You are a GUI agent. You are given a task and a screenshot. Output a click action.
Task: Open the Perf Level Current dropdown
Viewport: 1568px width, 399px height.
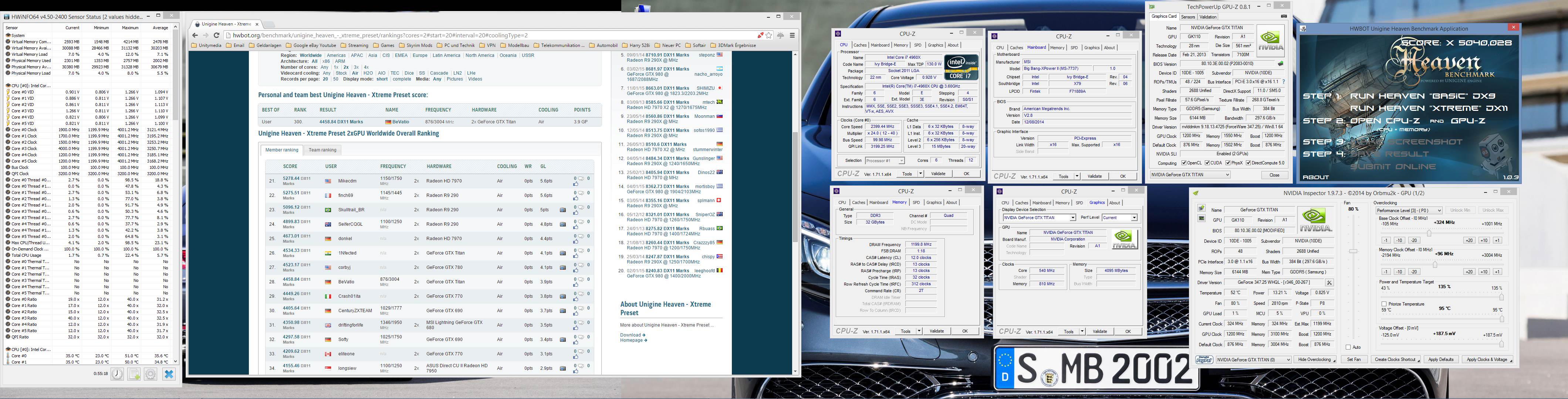pyautogui.click(x=1119, y=218)
